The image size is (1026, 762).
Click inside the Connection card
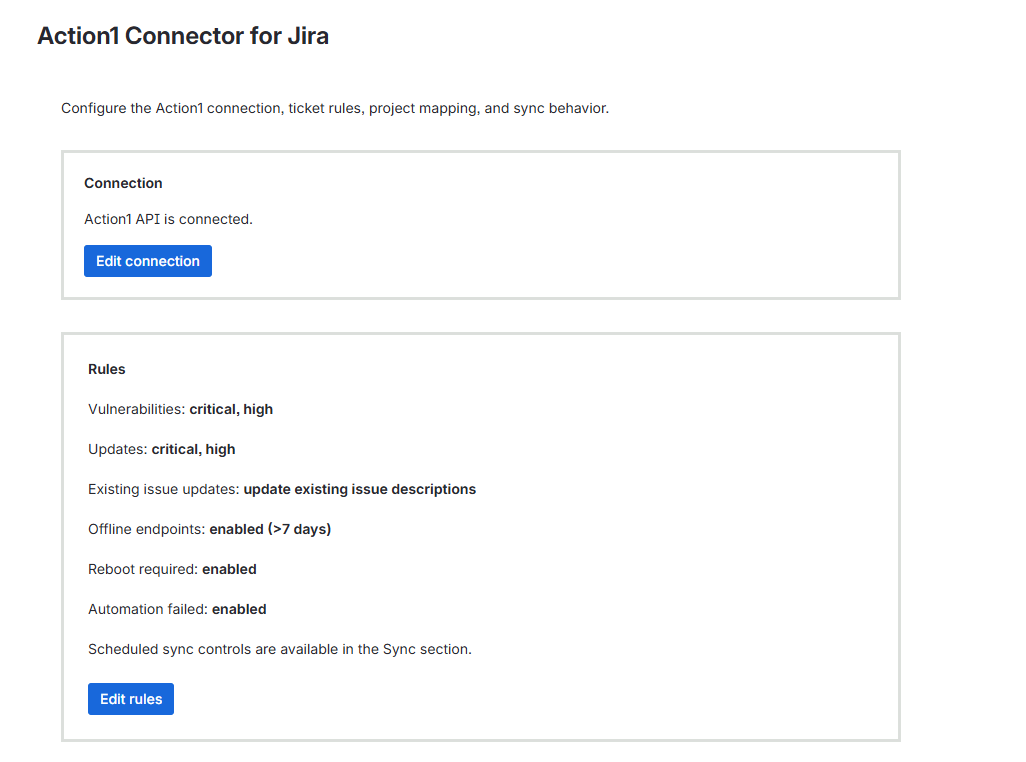[480, 225]
